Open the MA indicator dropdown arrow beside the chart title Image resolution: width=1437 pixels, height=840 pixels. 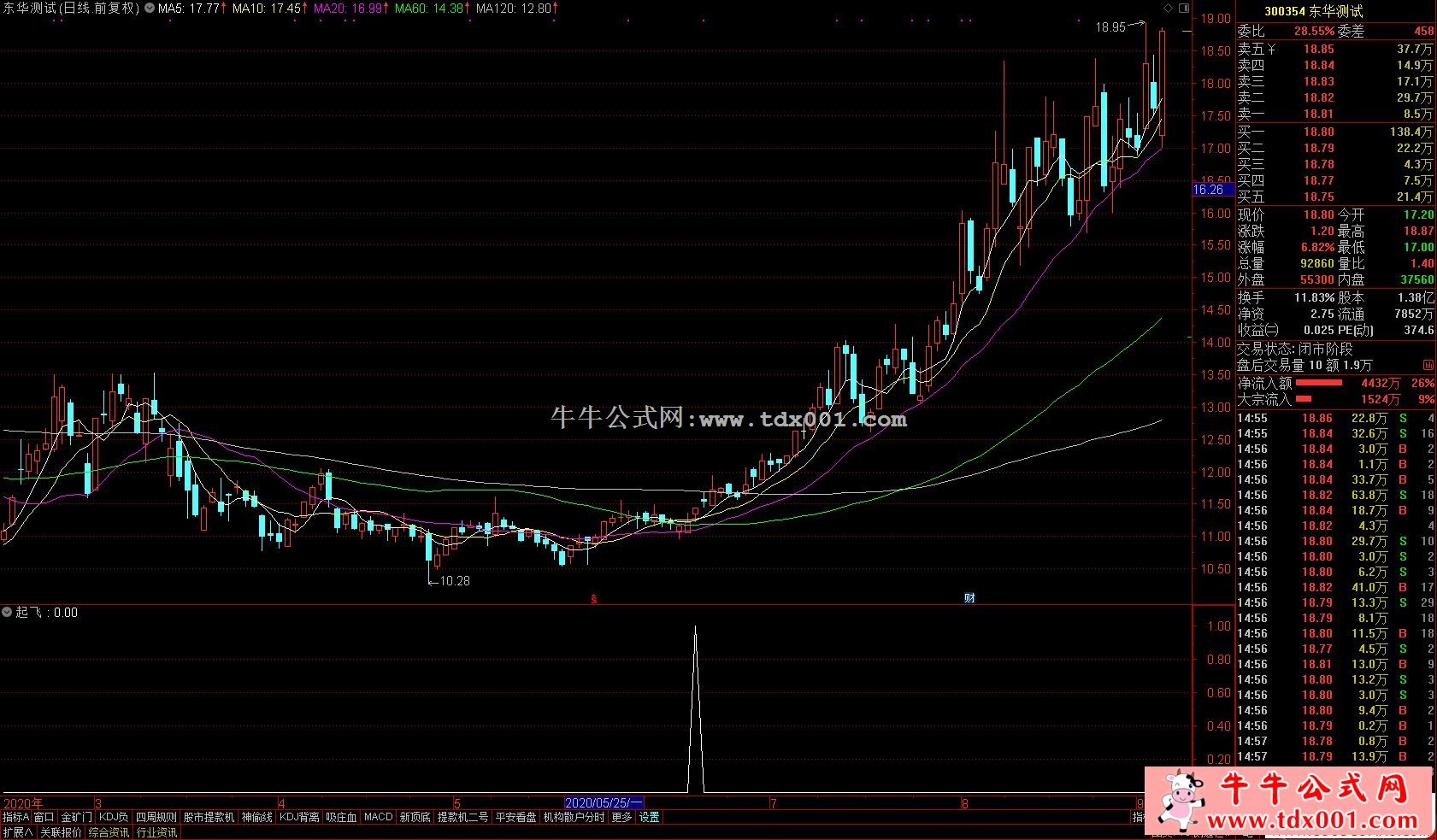coord(150,8)
